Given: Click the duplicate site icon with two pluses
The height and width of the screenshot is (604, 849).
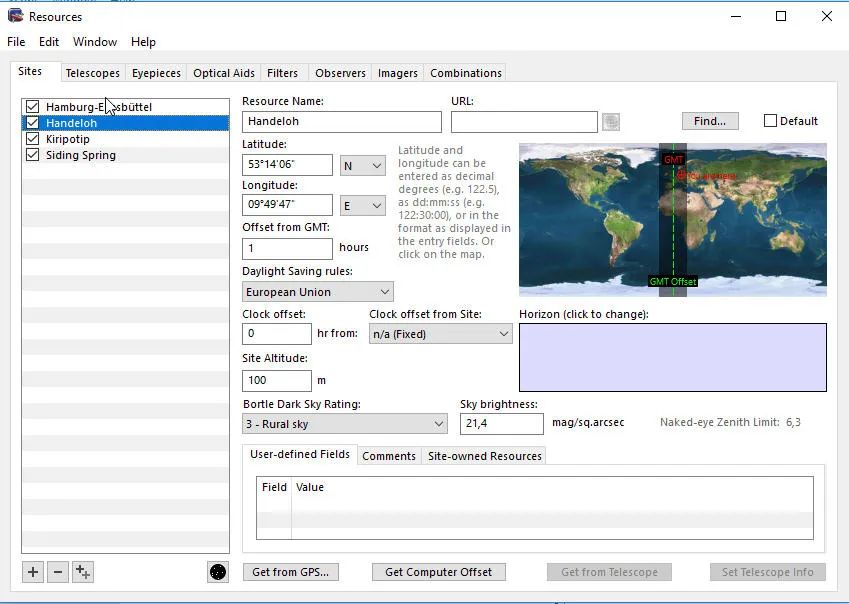Looking at the screenshot, I should 83,572.
